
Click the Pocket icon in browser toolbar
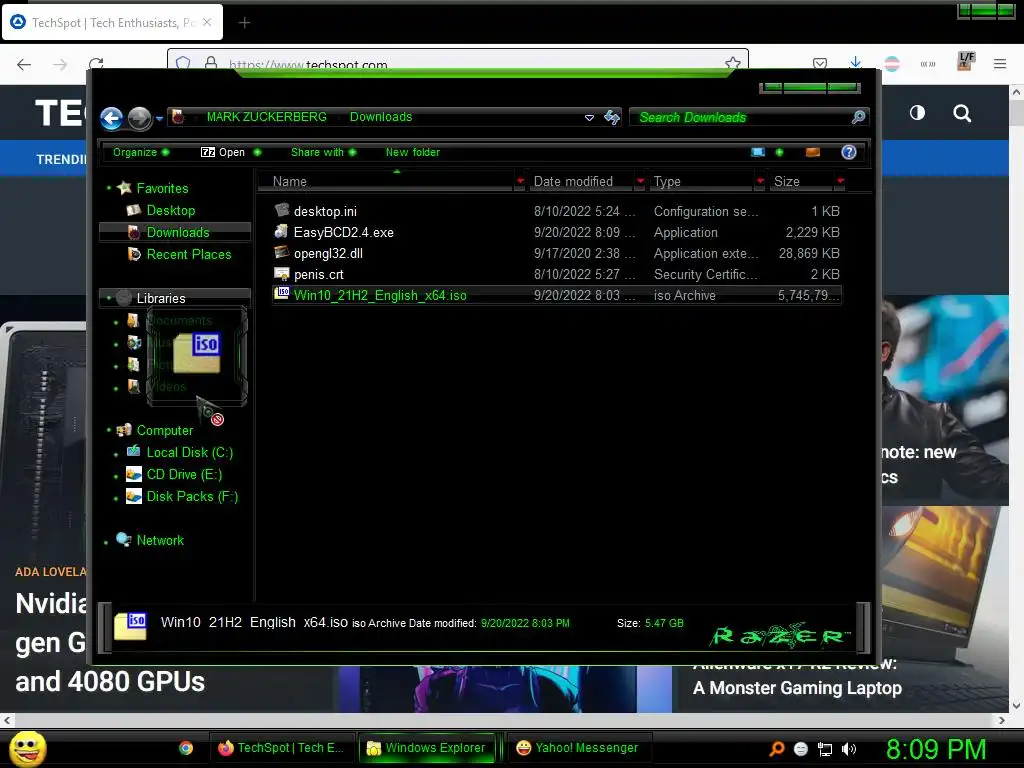820,63
